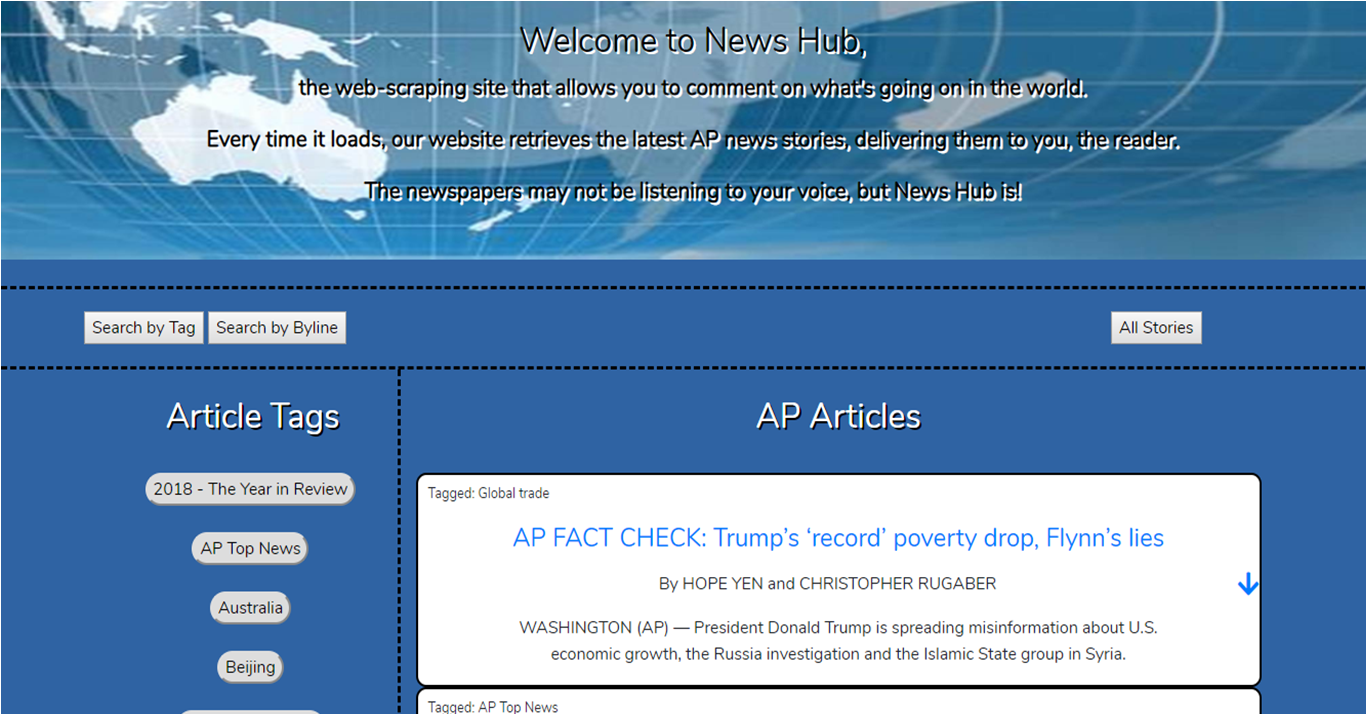Image resolution: width=1367 pixels, height=715 pixels.
Task: Show All Stories
Action: (1156, 328)
